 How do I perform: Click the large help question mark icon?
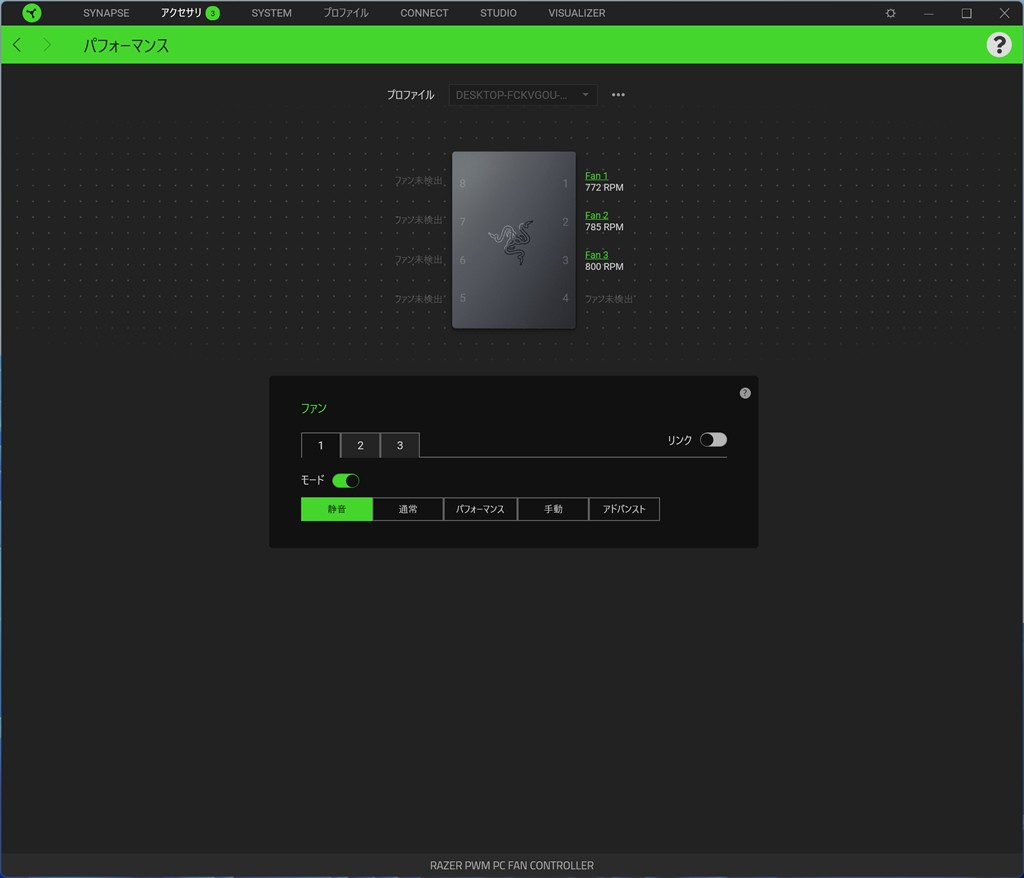[x=998, y=44]
